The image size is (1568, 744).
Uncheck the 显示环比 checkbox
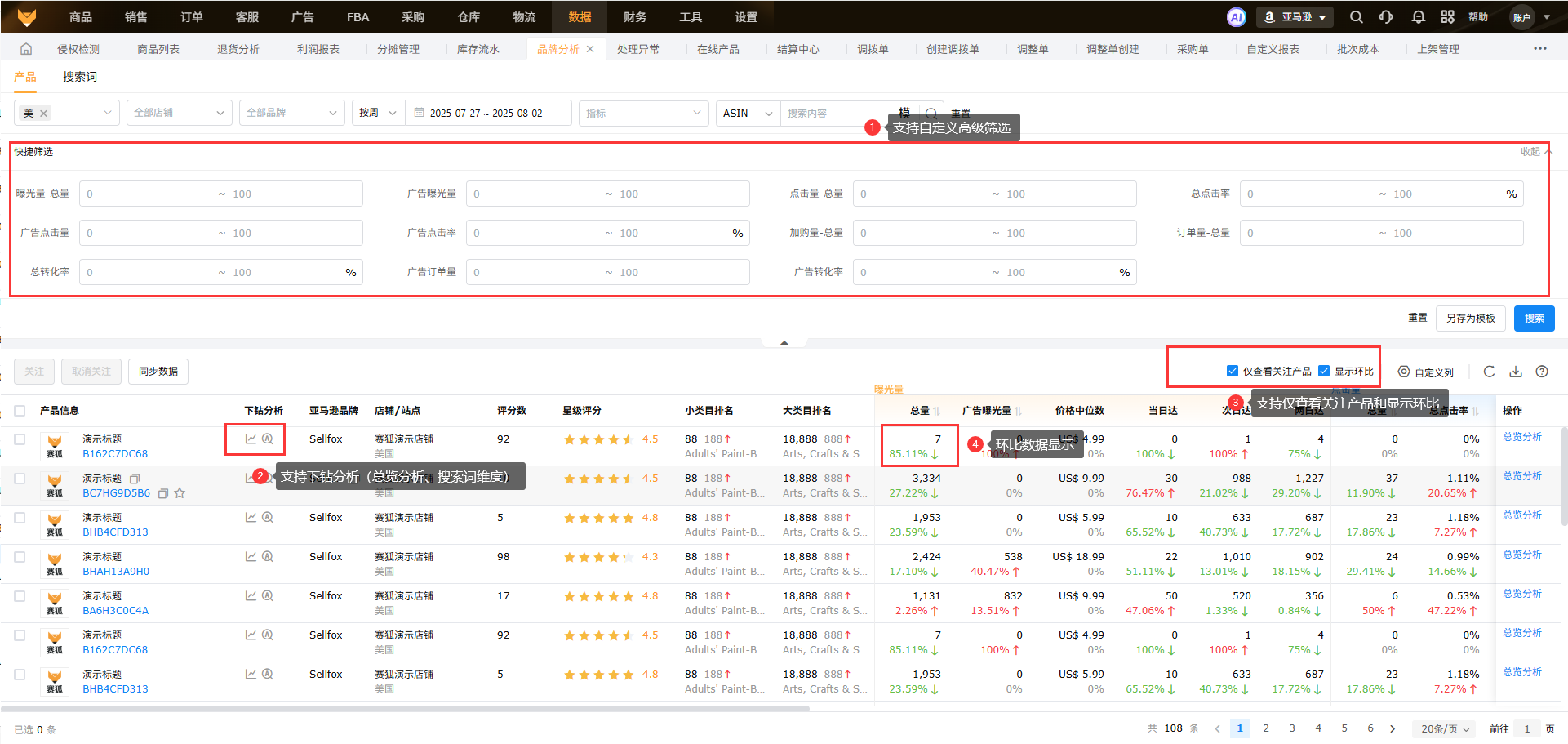pos(1324,372)
